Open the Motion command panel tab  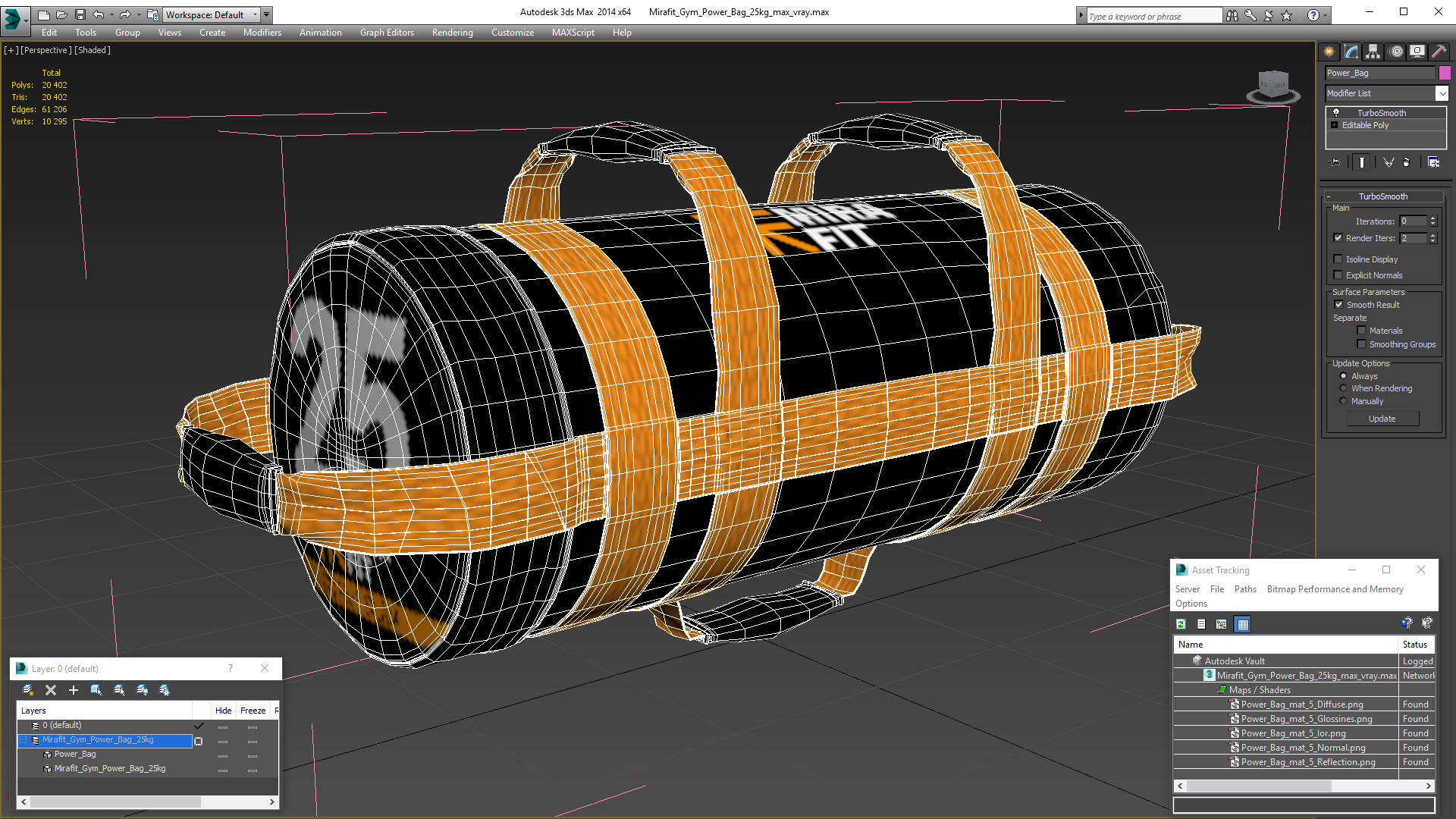[1396, 52]
